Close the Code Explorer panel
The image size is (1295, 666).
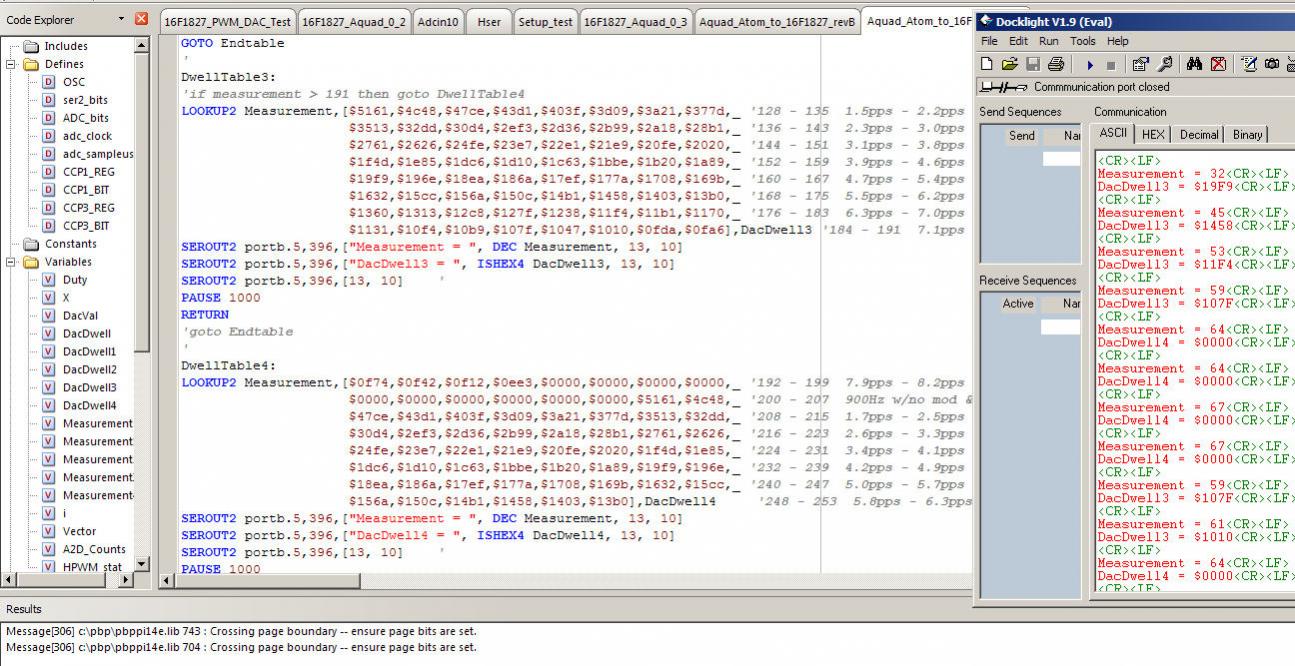(x=141, y=19)
